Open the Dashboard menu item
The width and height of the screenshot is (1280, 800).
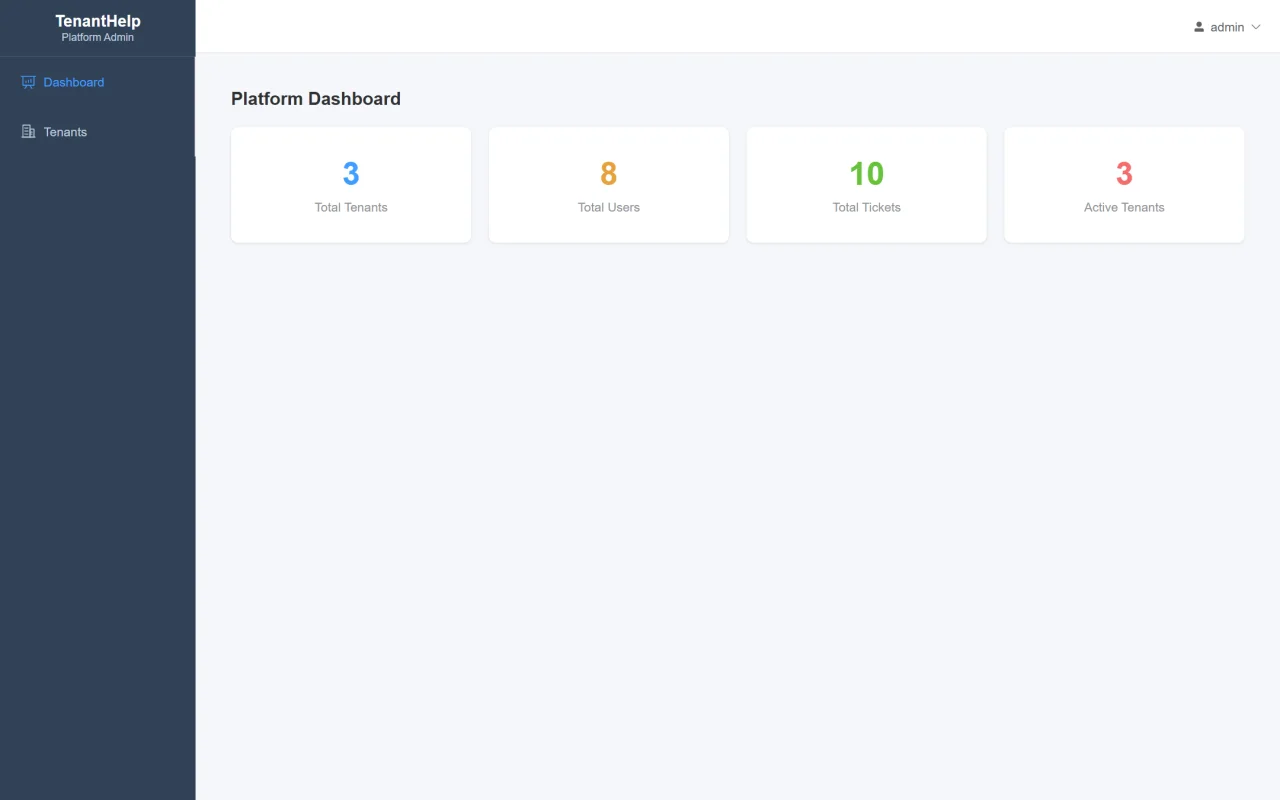pyautogui.click(x=97, y=82)
